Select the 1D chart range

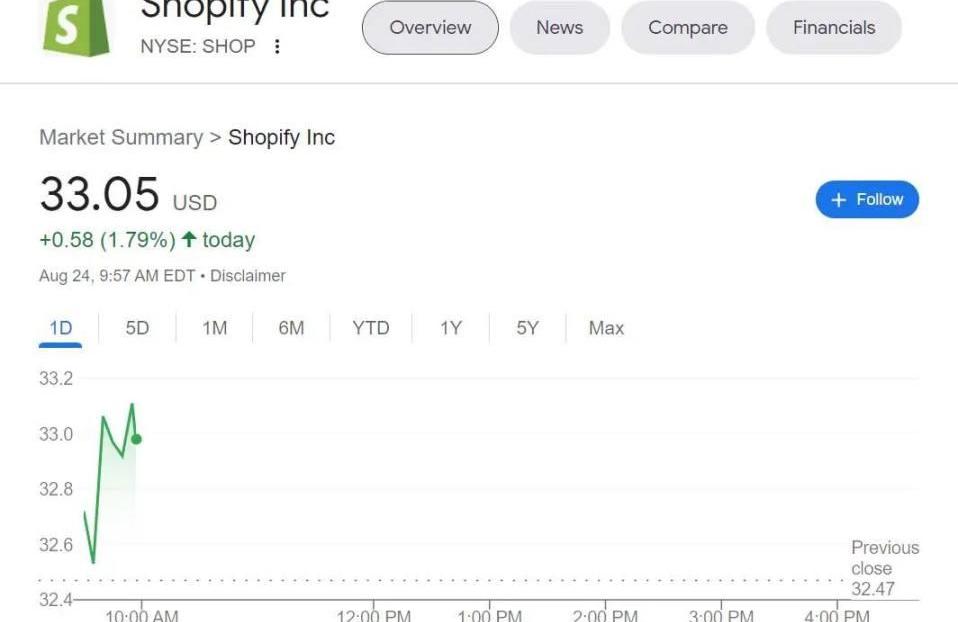coord(60,328)
